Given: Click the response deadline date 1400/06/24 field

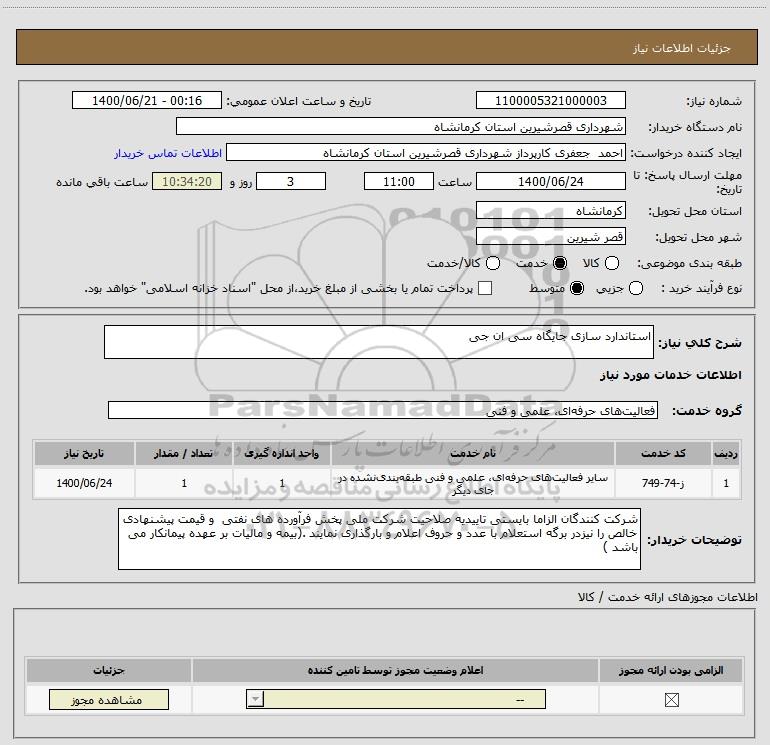Looking at the screenshot, I should tap(550, 181).
